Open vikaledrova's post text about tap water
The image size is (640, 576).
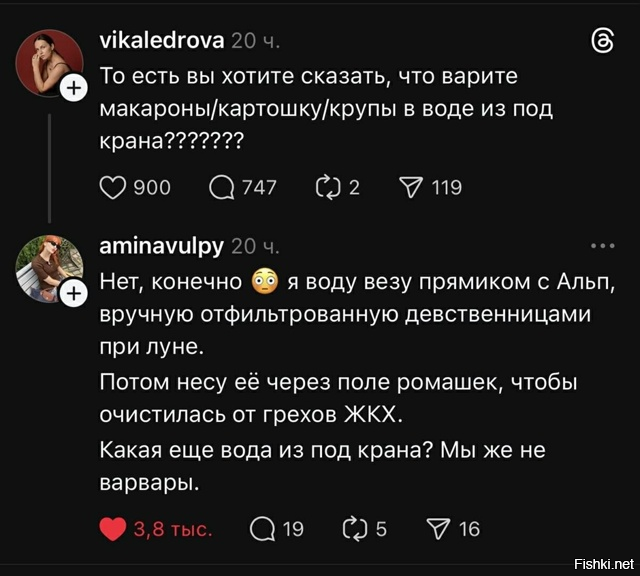tap(325, 108)
